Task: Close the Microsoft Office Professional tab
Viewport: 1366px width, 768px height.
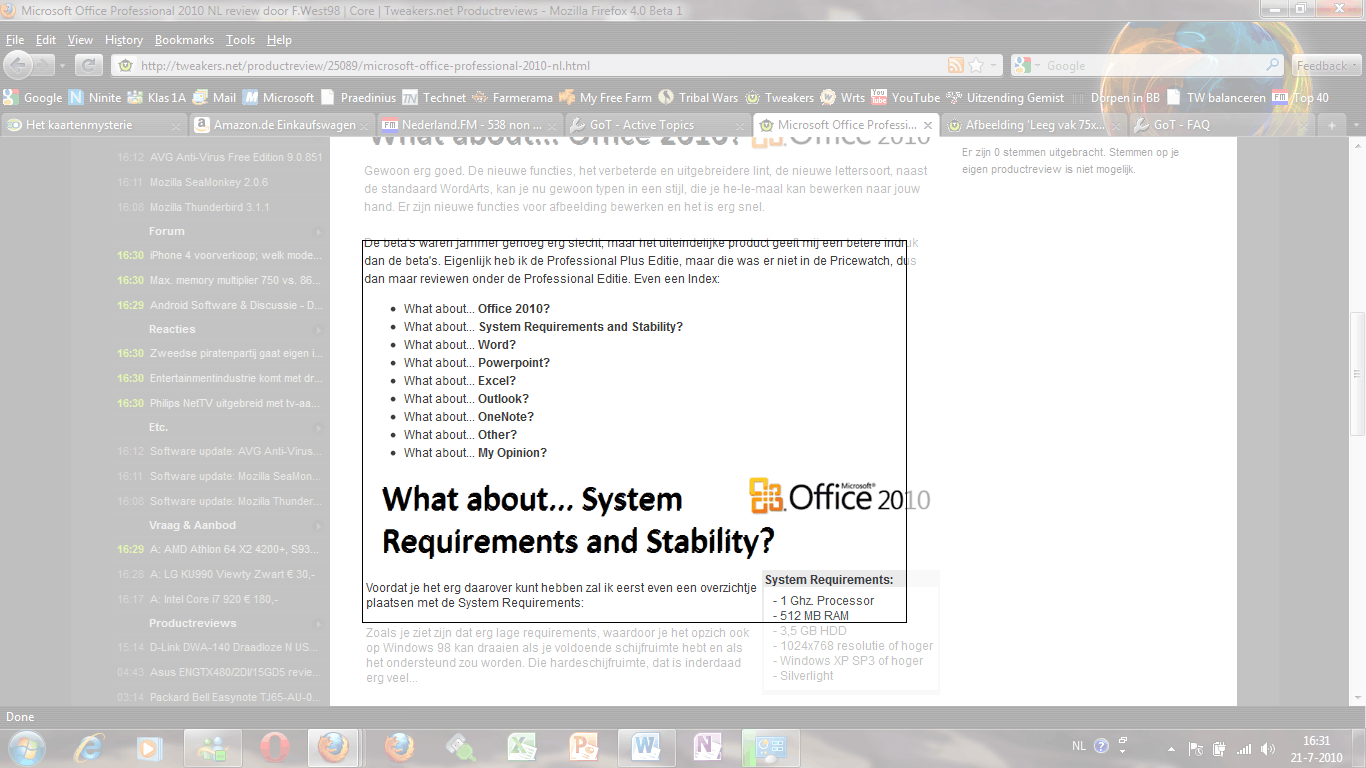Action: click(928, 126)
